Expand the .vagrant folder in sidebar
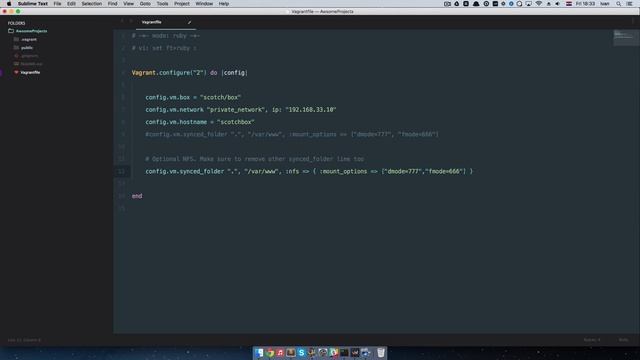640x360 pixels. (x=29, y=40)
